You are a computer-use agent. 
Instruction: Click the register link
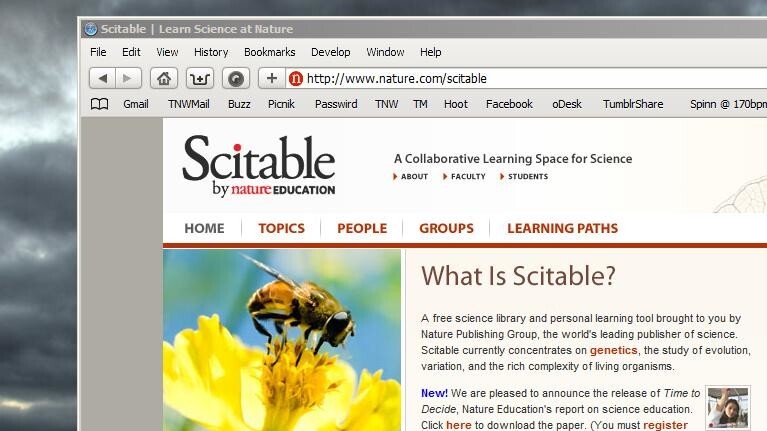tap(665, 425)
